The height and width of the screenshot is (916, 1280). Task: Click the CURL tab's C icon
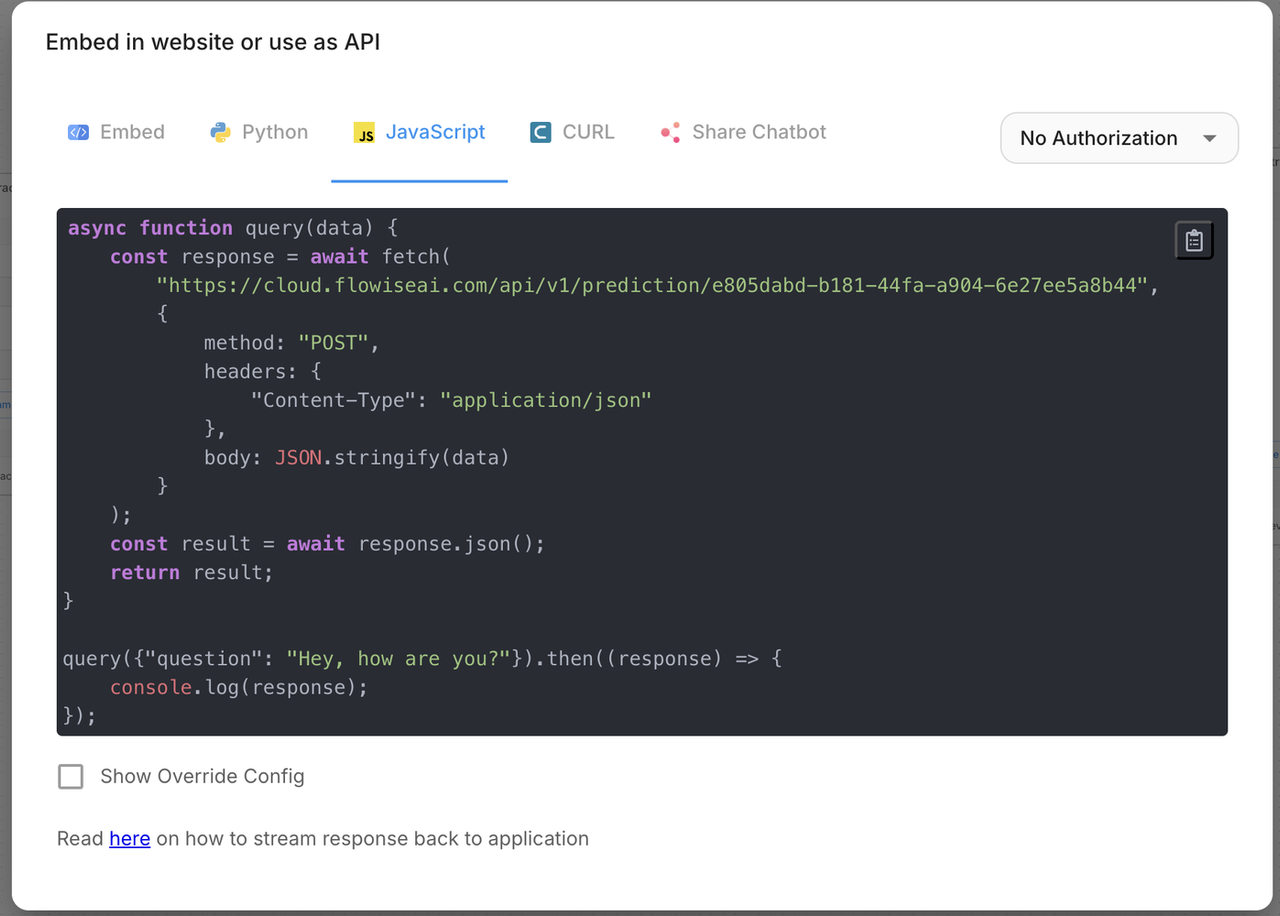(541, 132)
